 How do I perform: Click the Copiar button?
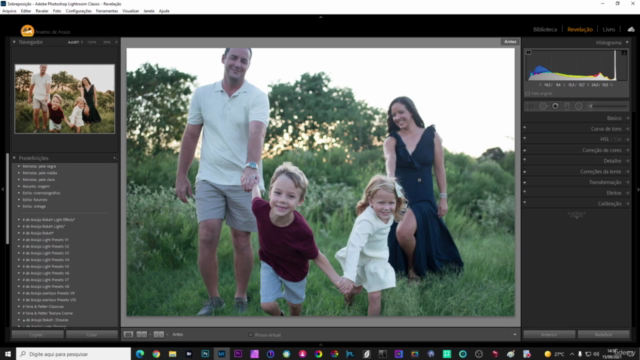(x=38, y=334)
